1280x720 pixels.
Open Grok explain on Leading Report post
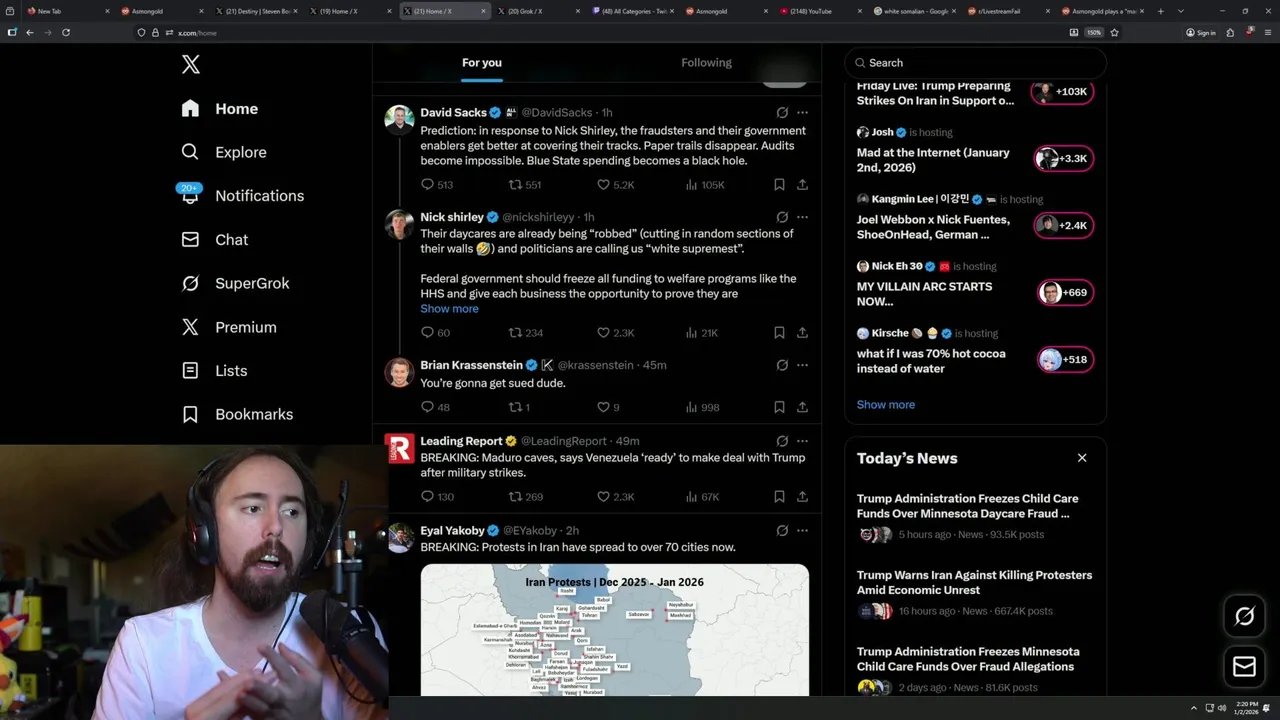click(x=782, y=441)
